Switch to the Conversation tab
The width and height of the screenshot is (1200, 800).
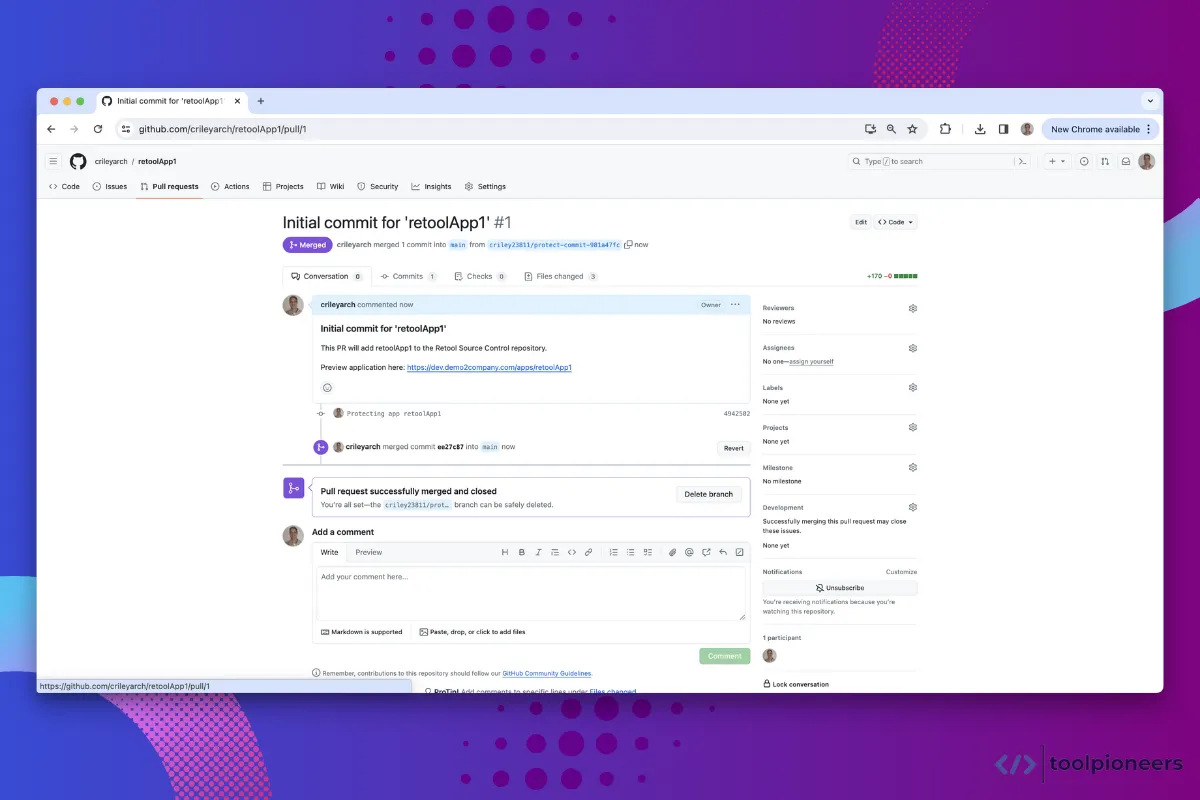327,276
